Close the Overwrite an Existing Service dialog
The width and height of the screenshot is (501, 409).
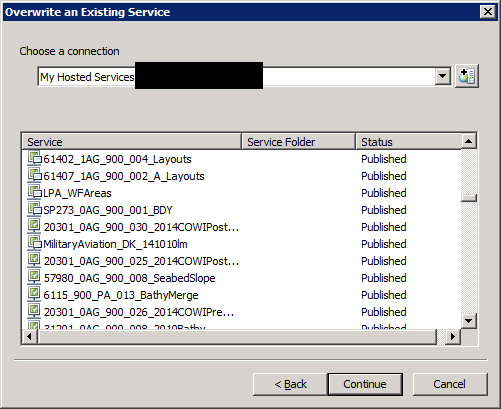[488, 12]
